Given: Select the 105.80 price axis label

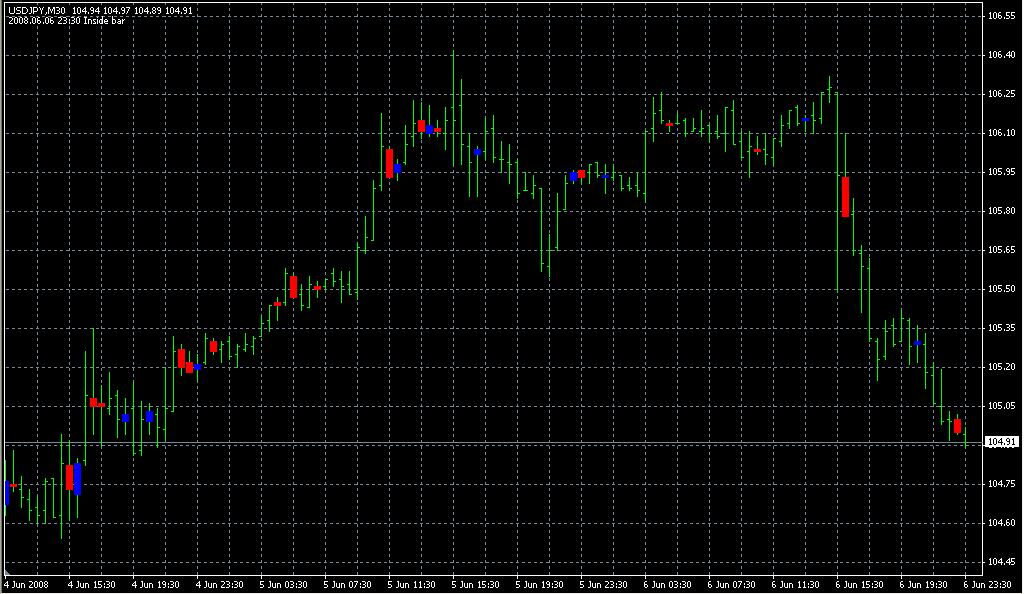Looking at the screenshot, I should click(x=1001, y=211).
